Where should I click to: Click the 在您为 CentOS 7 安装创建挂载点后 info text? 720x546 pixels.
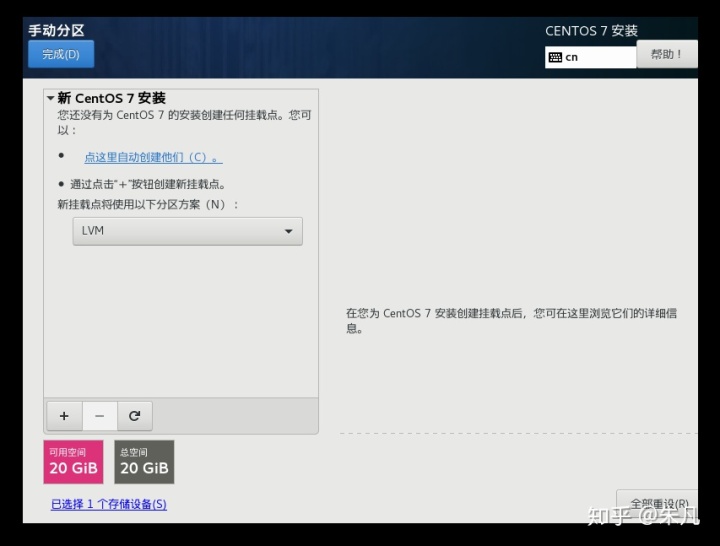pos(511,321)
